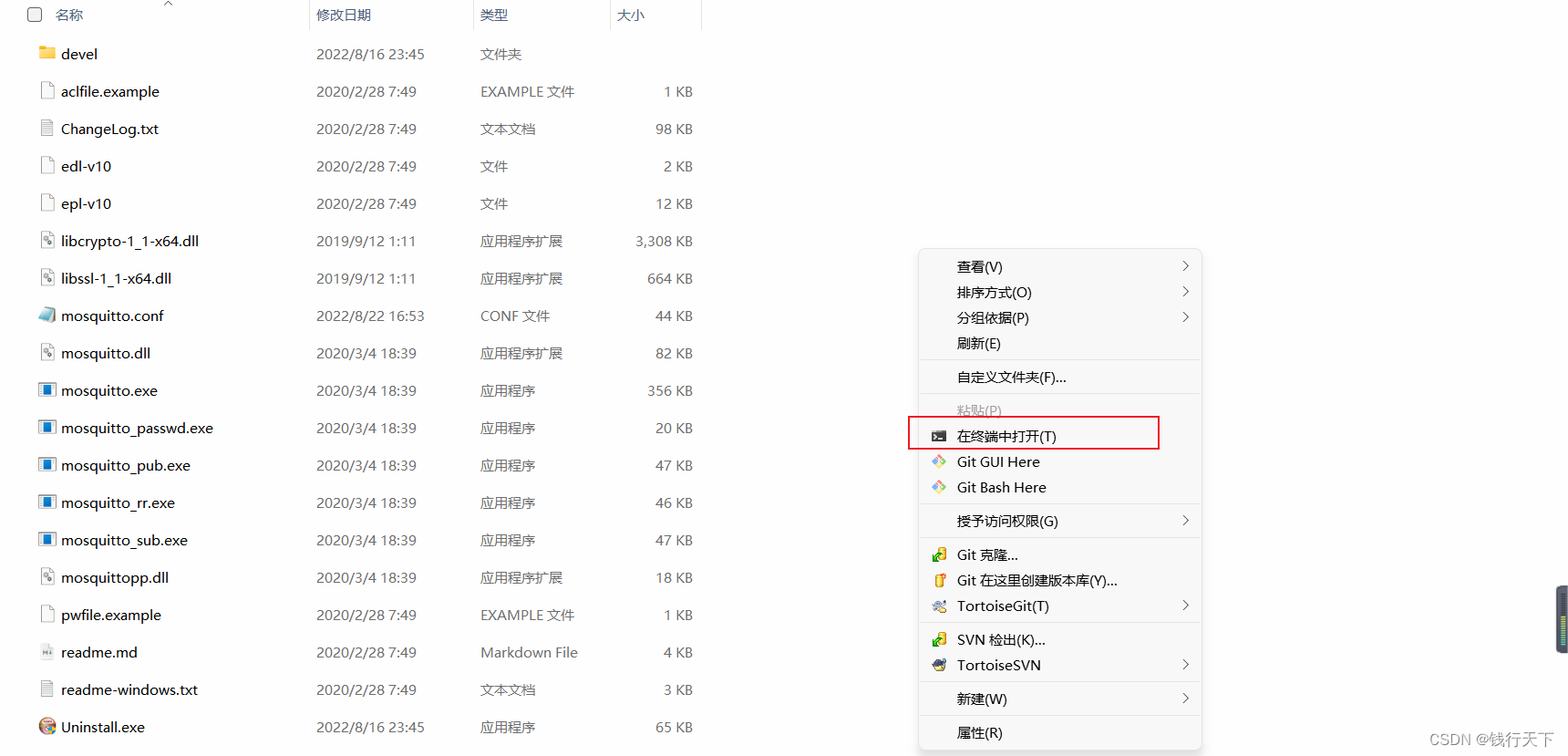Click the 3,308 KB size cell
This screenshot has width=1568, height=756.
pos(664,241)
